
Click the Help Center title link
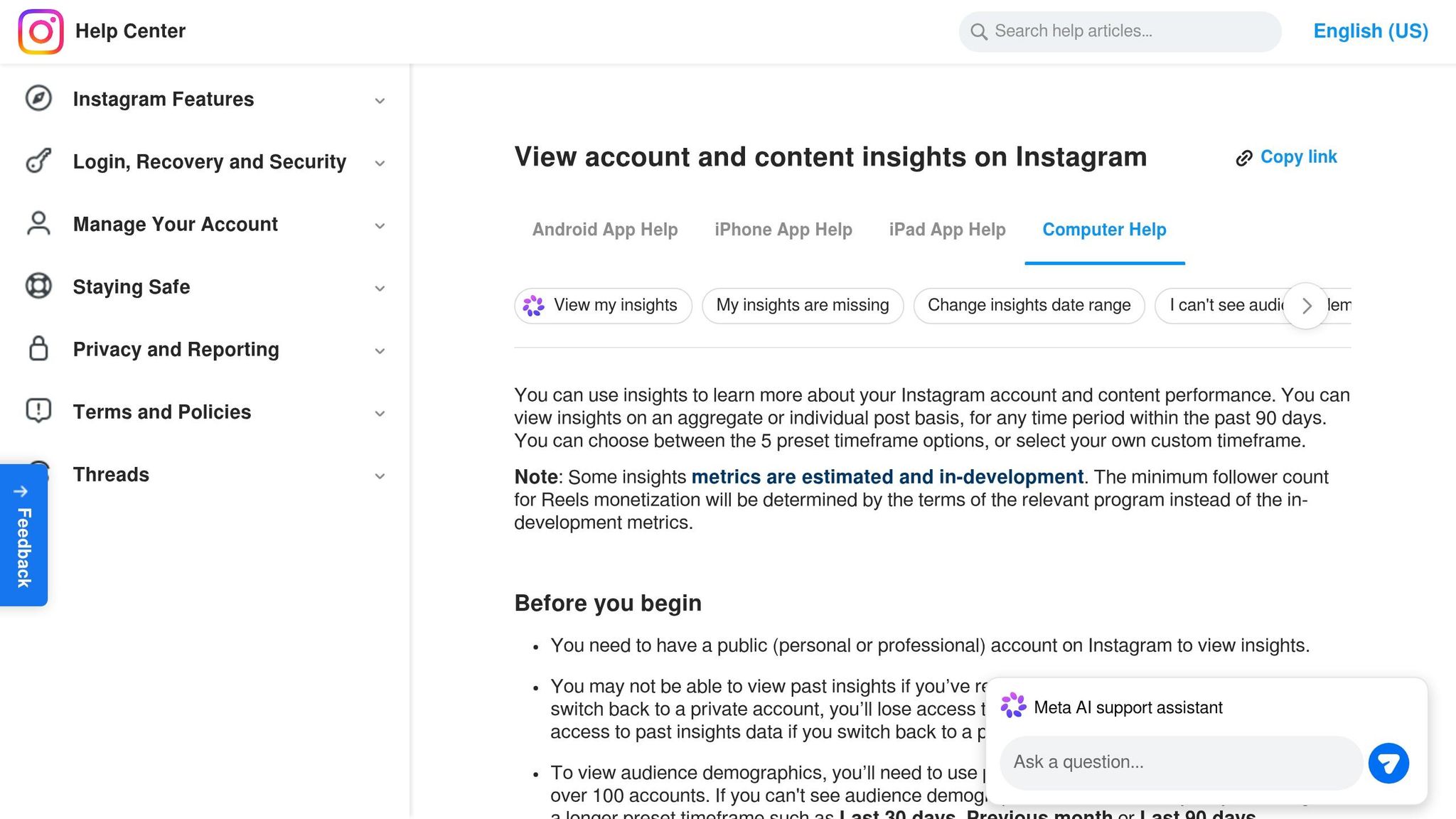pyautogui.click(x=130, y=31)
